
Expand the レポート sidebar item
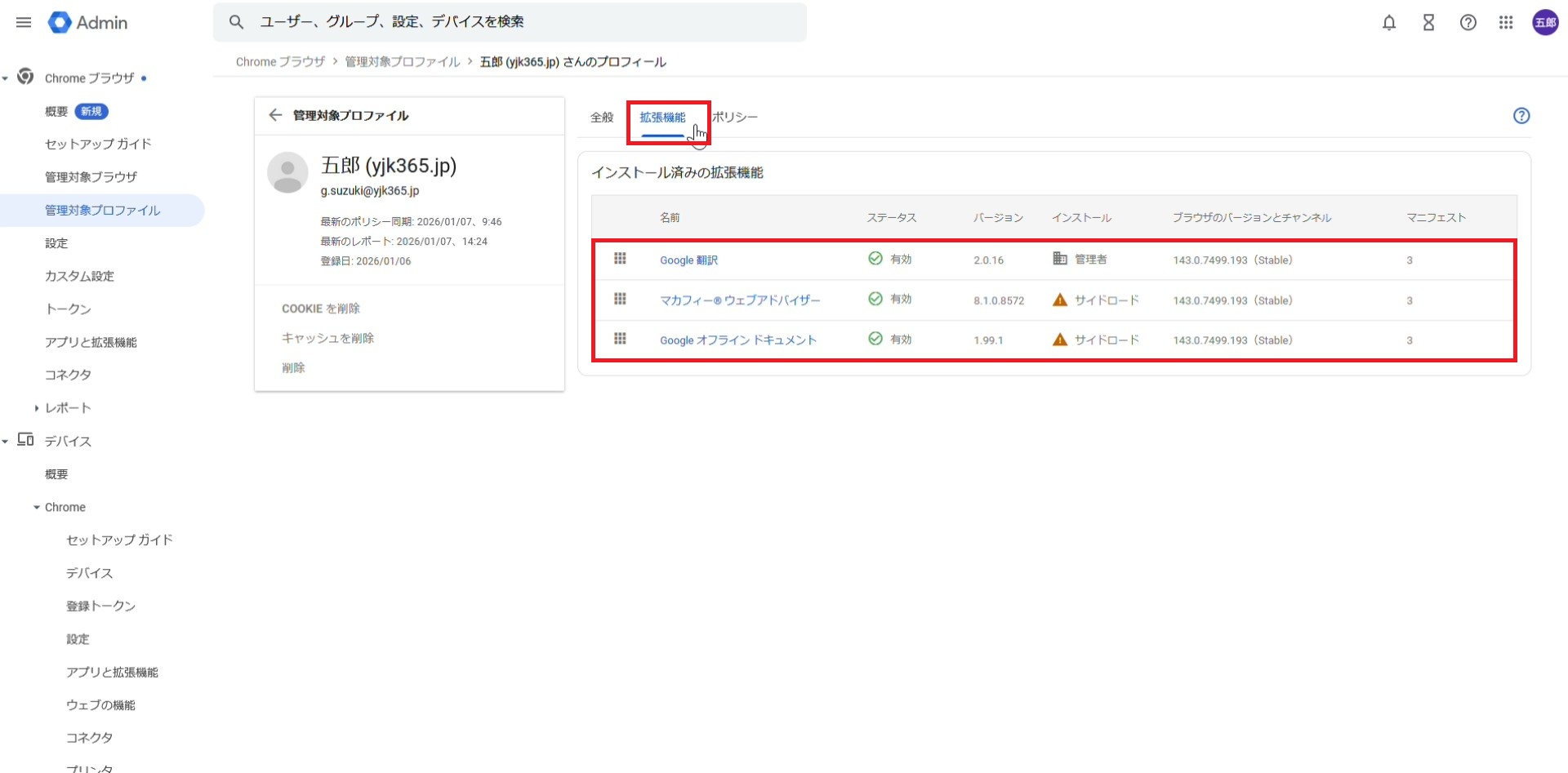[x=37, y=408]
